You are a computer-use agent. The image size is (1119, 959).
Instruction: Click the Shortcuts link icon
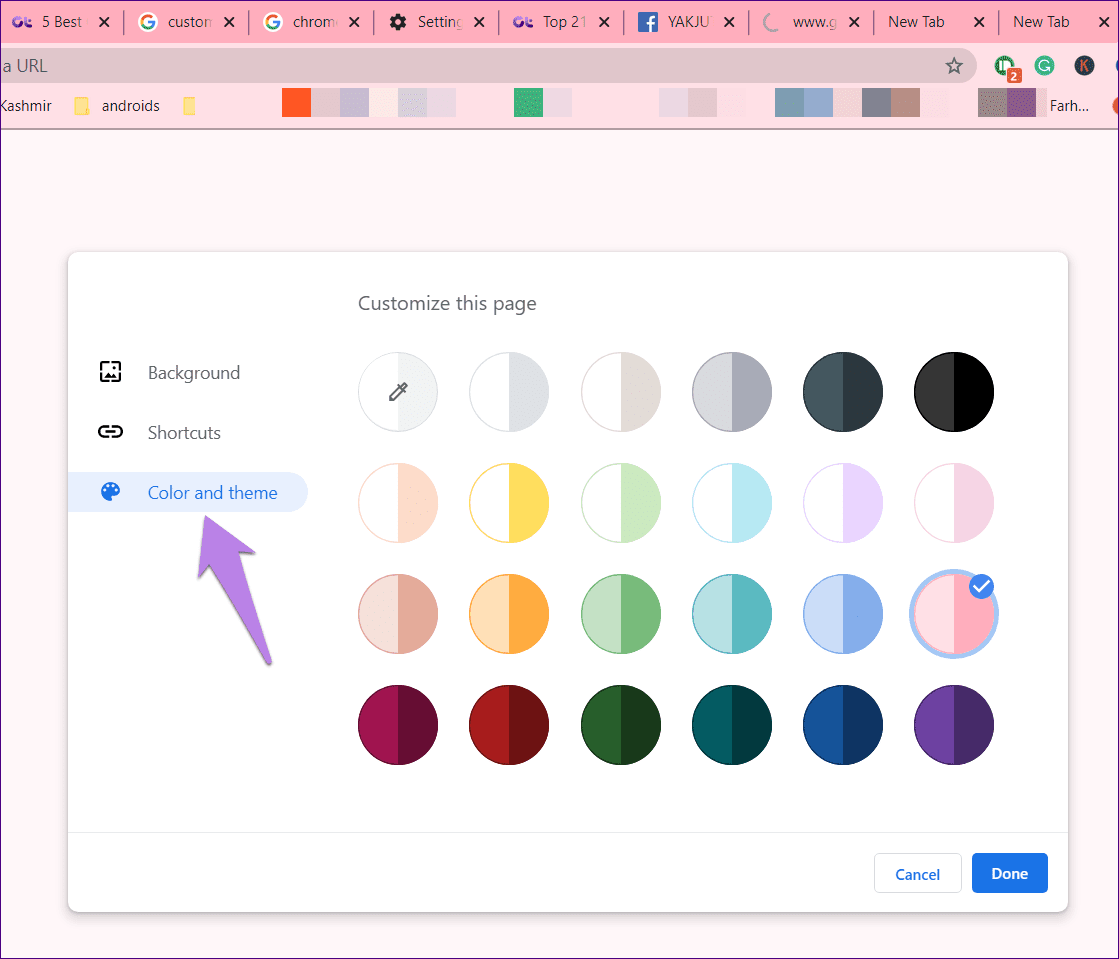[111, 432]
